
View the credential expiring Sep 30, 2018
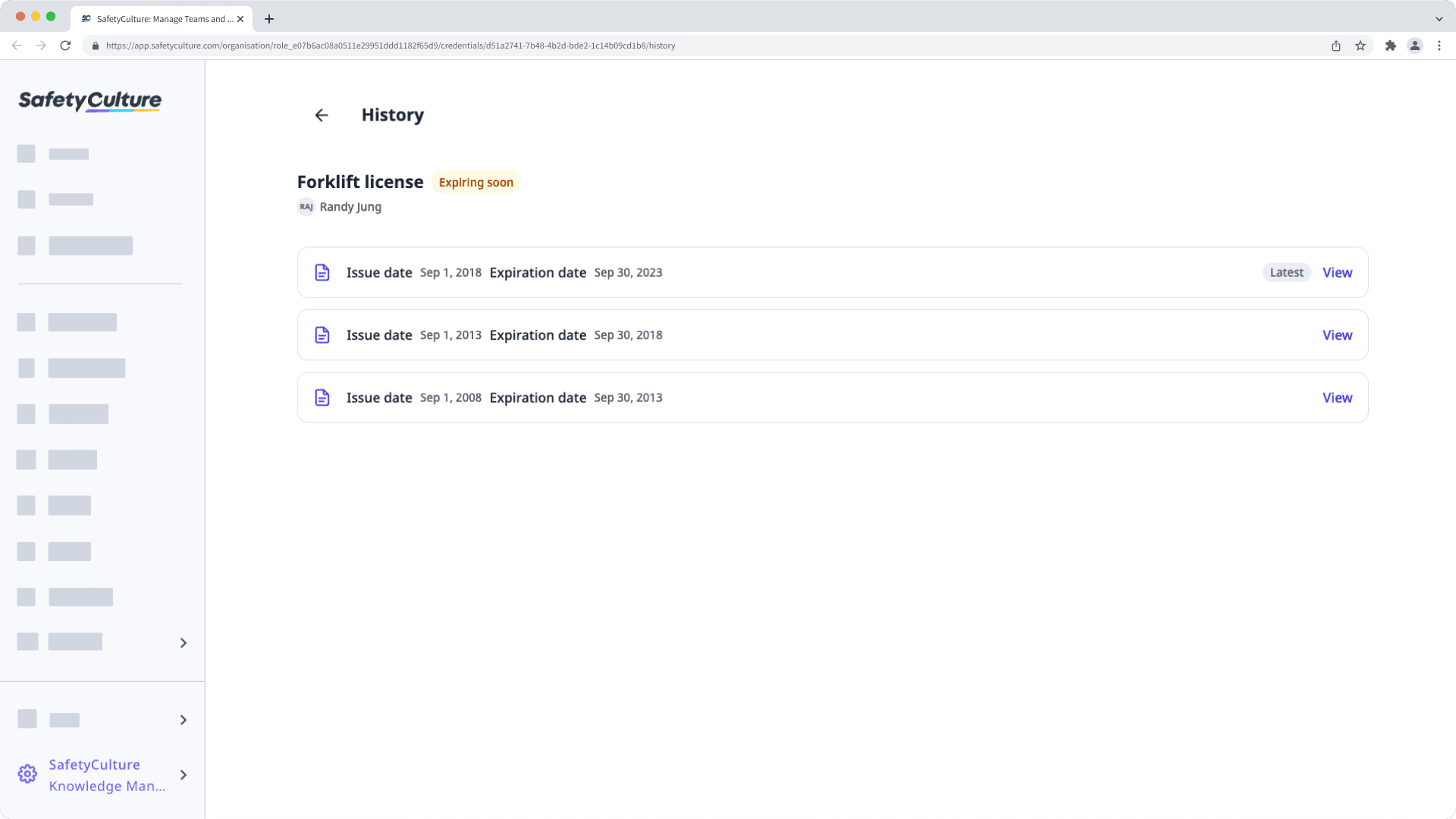(x=1337, y=335)
